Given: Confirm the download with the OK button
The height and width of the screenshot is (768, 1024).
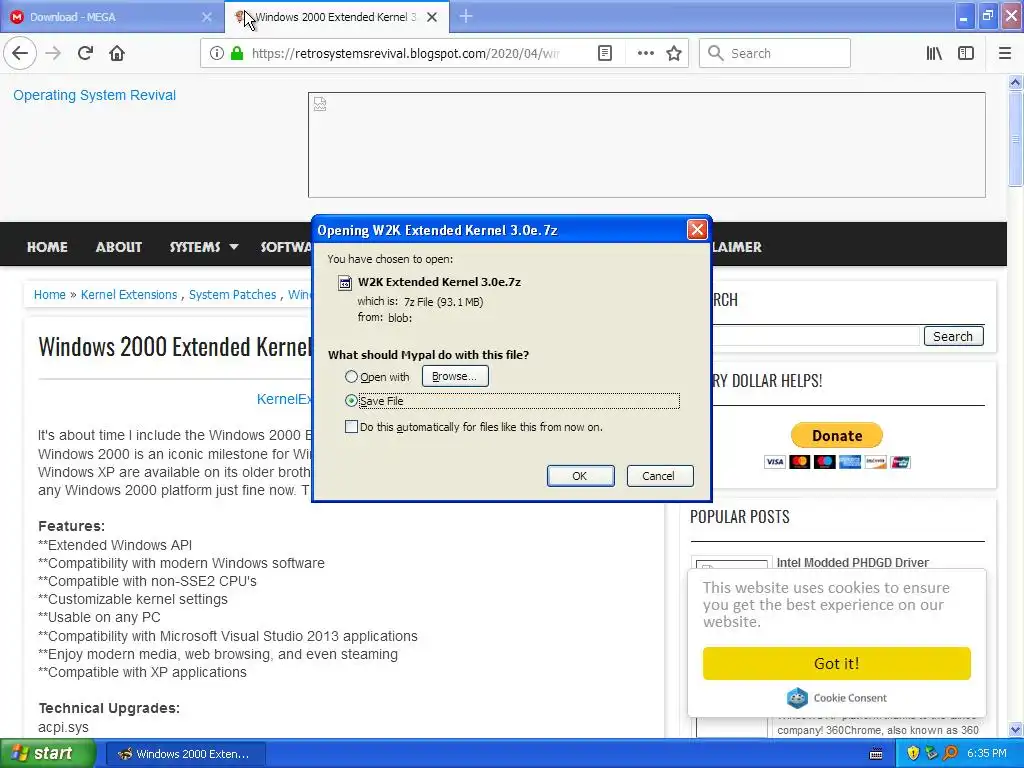Looking at the screenshot, I should 580,476.
